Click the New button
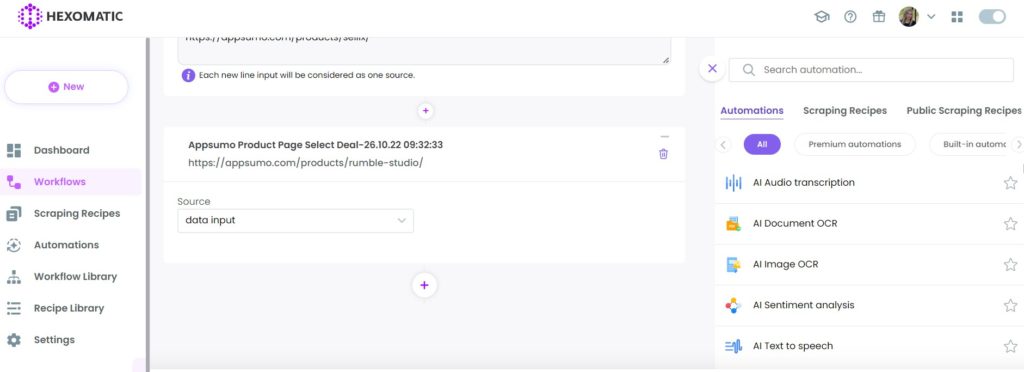The width and height of the screenshot is (1024, 372). tap(66, 87)
